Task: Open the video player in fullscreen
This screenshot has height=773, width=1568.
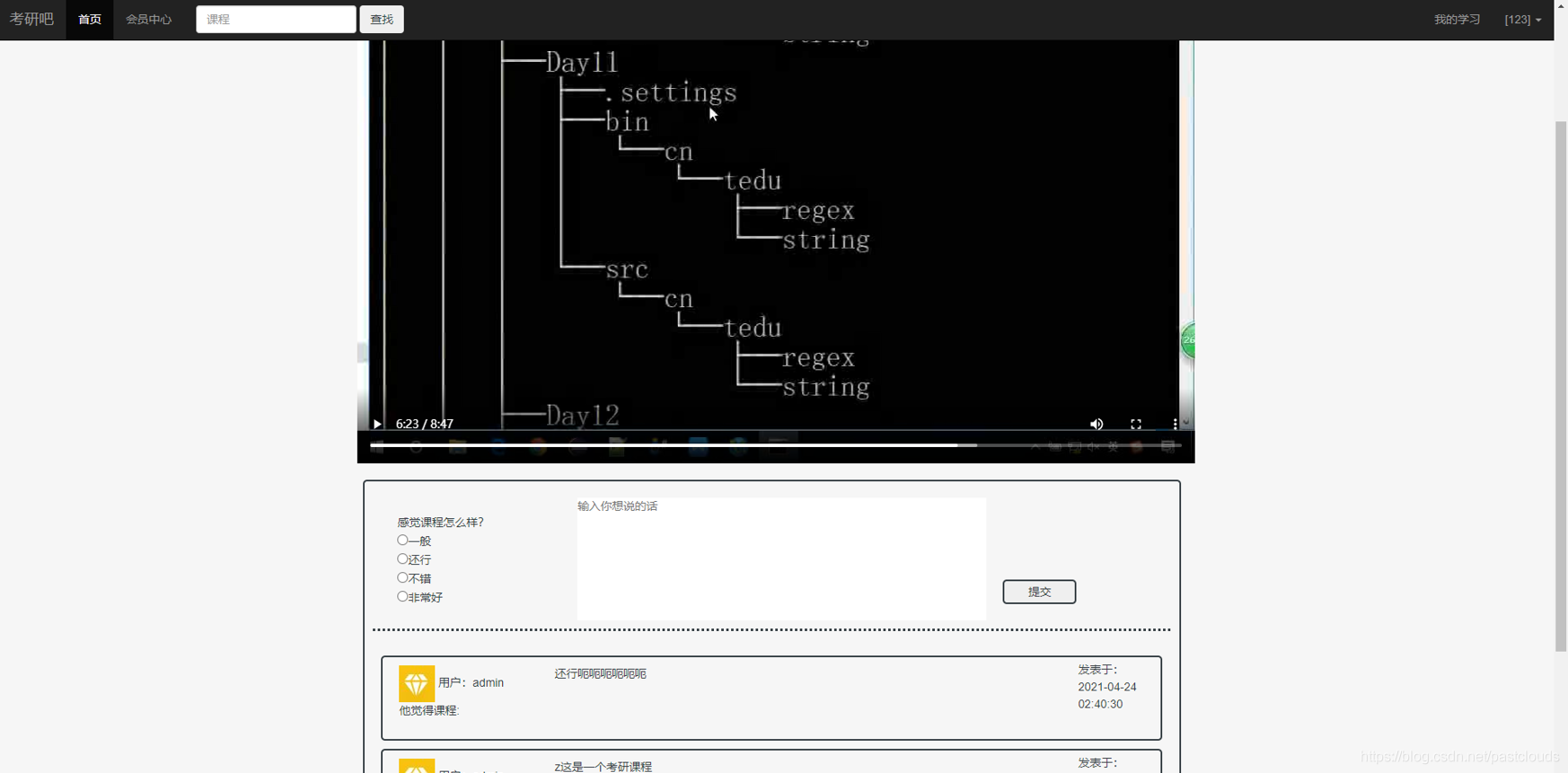Action: click(x=1136, y=424)
